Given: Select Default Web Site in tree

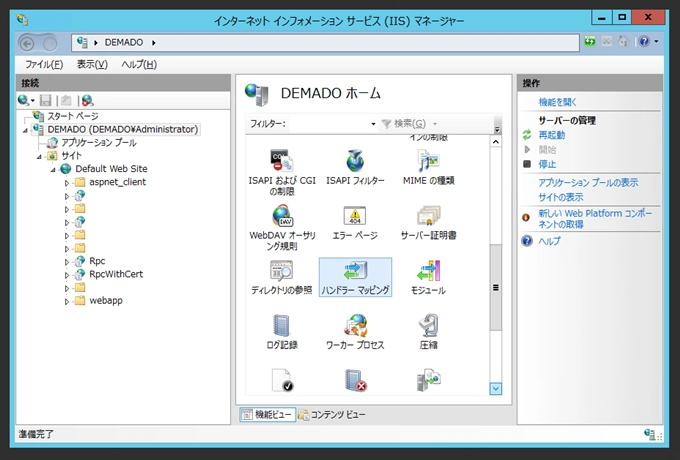Looking at the screenshot, I should click(111, 169).
